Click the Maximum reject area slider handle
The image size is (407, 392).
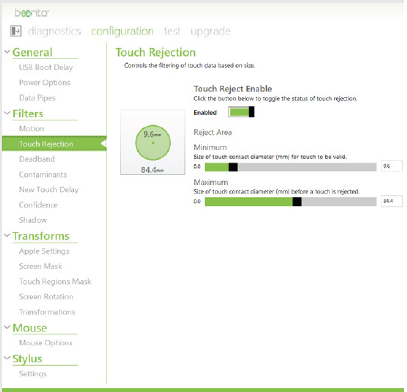[297, 201]
